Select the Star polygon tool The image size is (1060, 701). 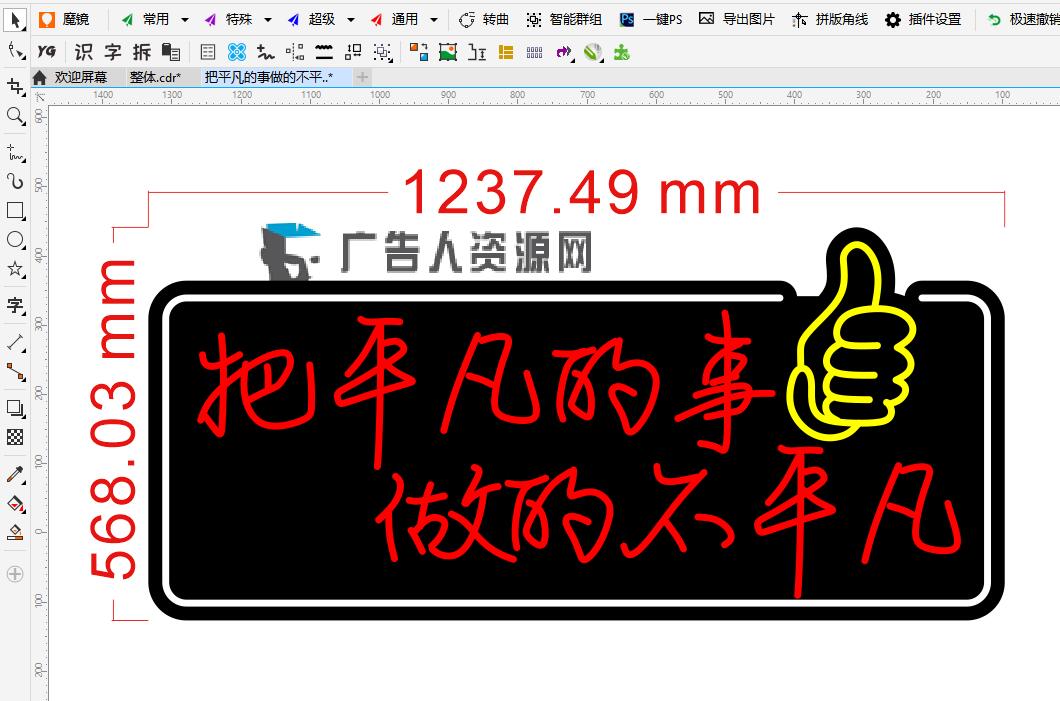click(15, 269)
